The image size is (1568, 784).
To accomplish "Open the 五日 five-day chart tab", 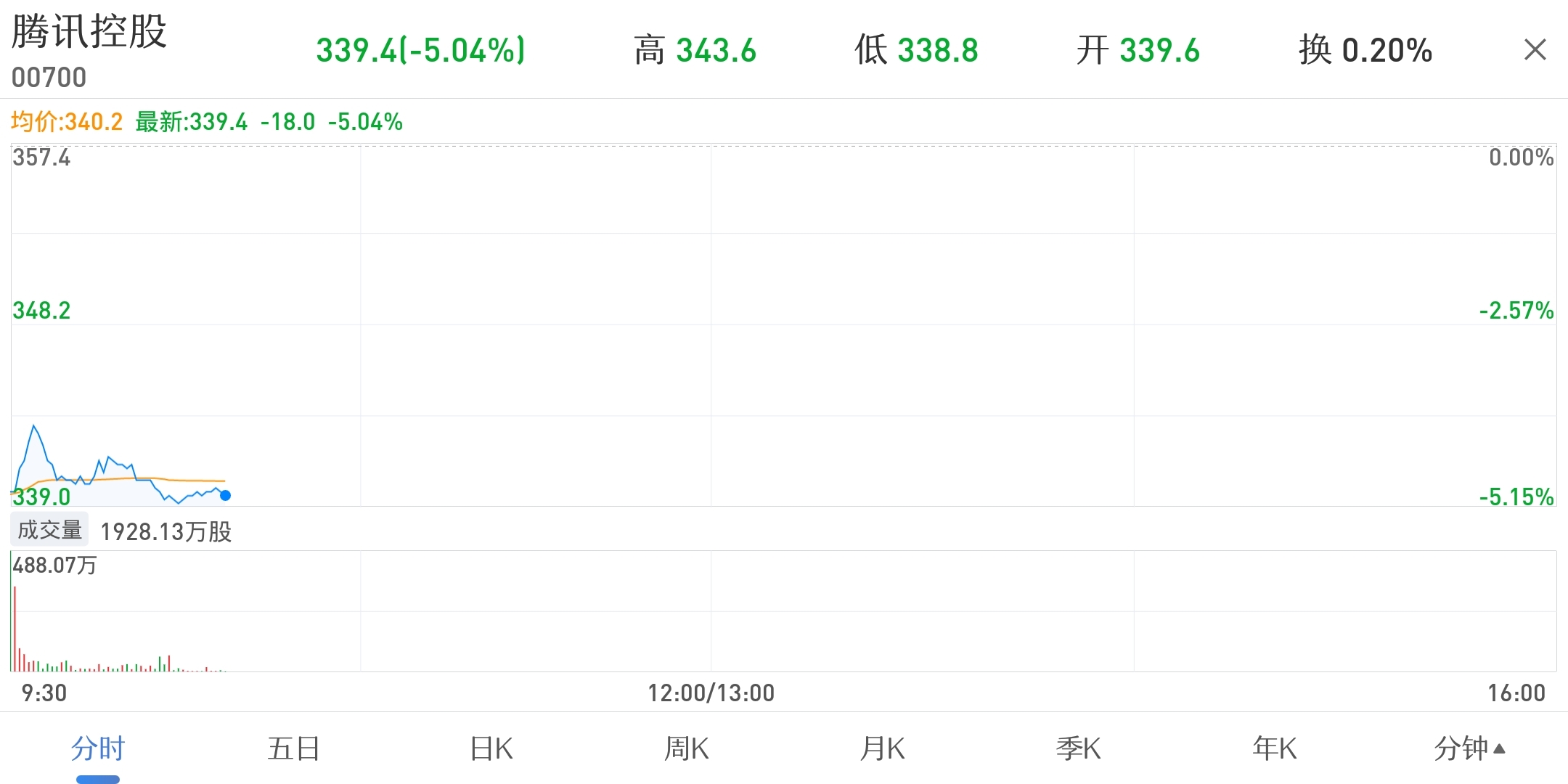I will tap(294, 748).
